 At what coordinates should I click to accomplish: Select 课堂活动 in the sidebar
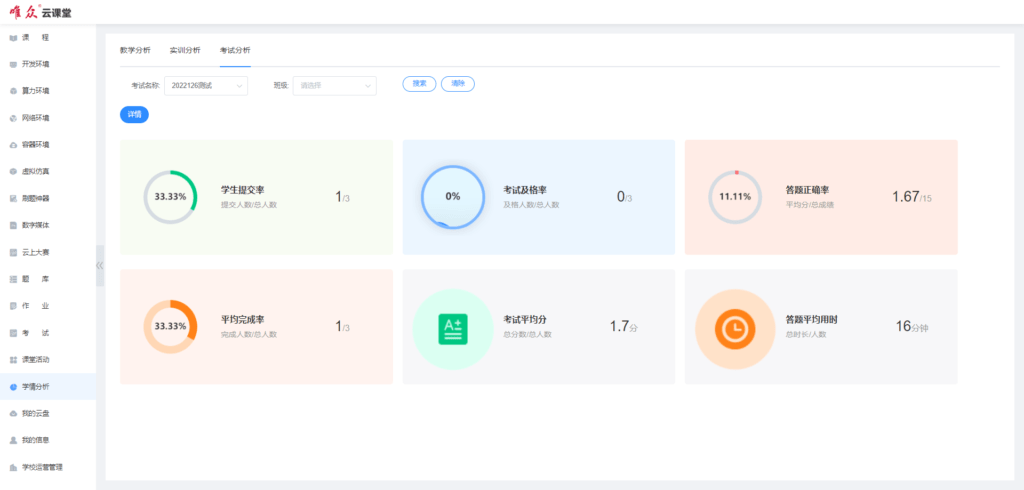pyautogui.click(x=35, y=359)
